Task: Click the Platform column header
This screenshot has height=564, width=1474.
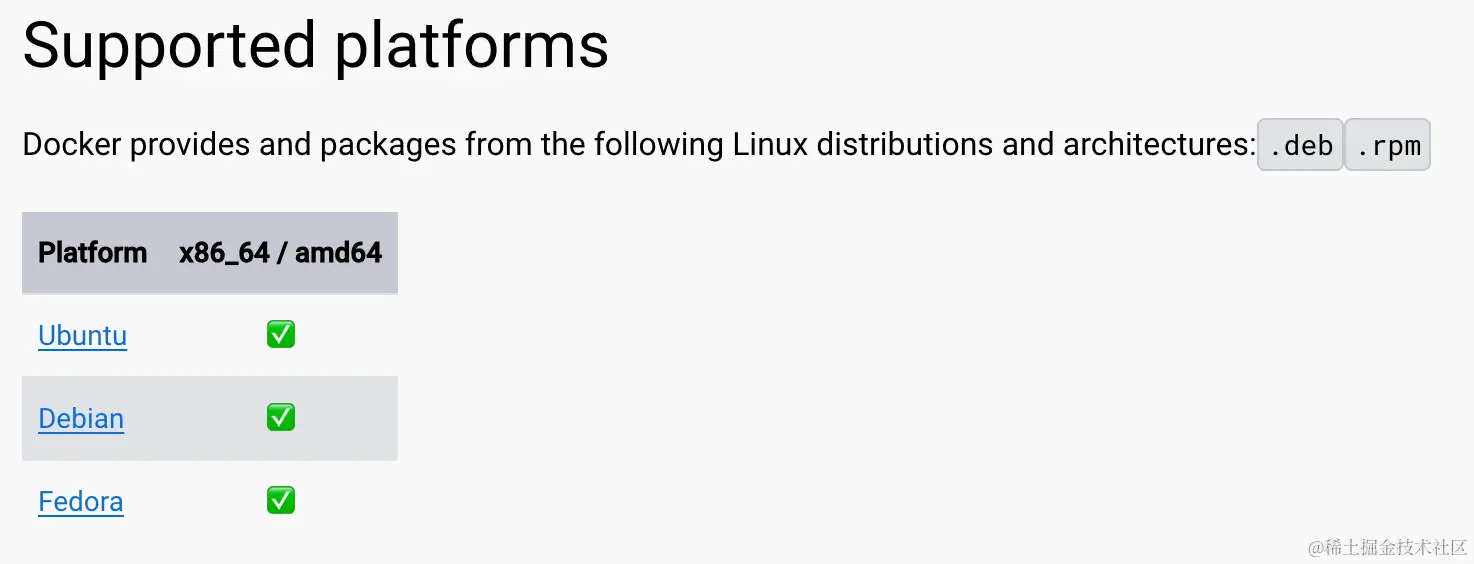Action: point(92,253)
